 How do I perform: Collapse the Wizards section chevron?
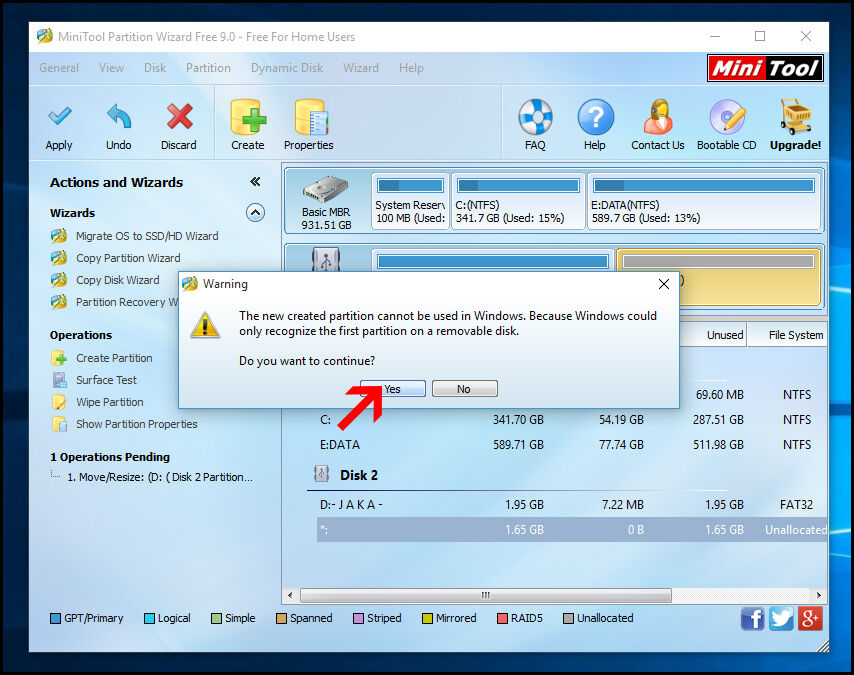click(255, 212)
